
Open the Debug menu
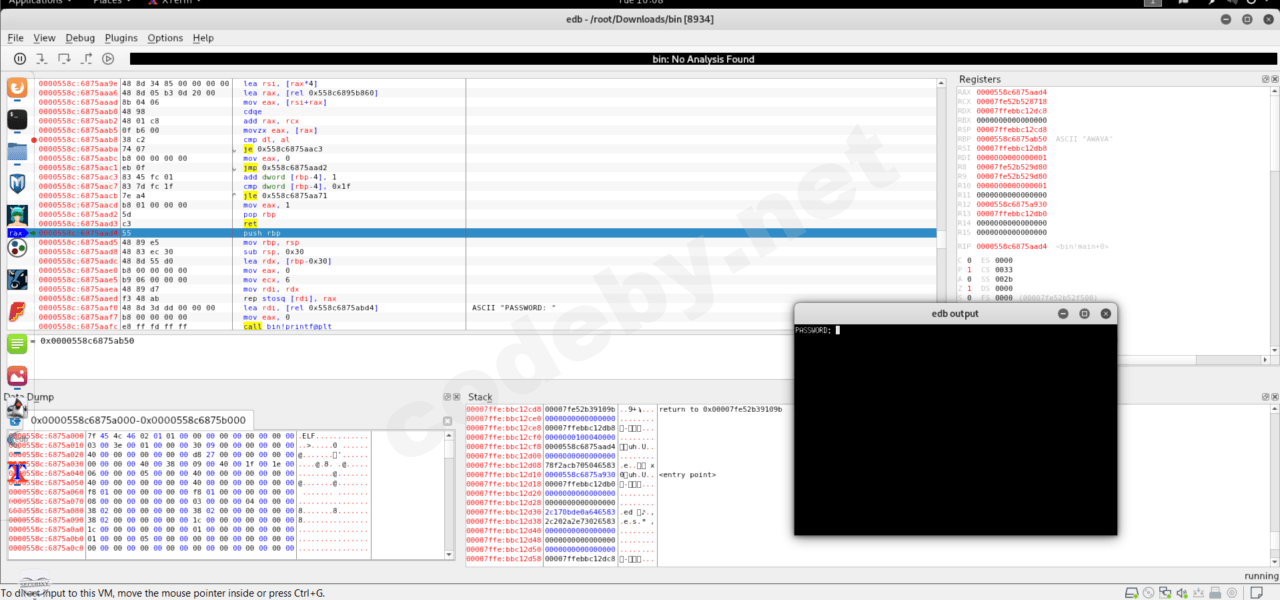pyautogui.click(x=80, y=38)
